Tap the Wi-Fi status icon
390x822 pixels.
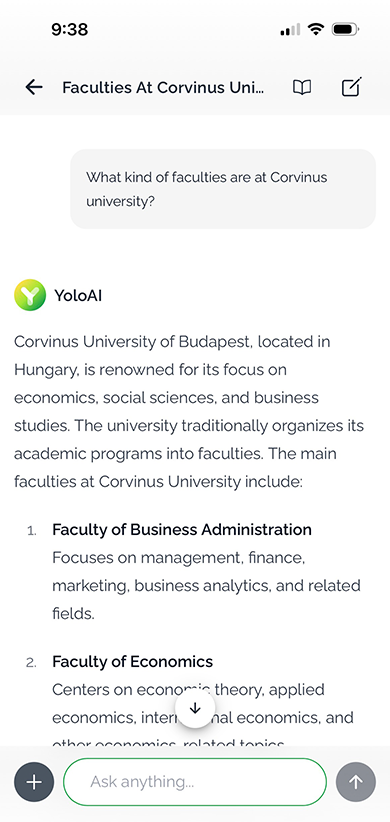316,29
